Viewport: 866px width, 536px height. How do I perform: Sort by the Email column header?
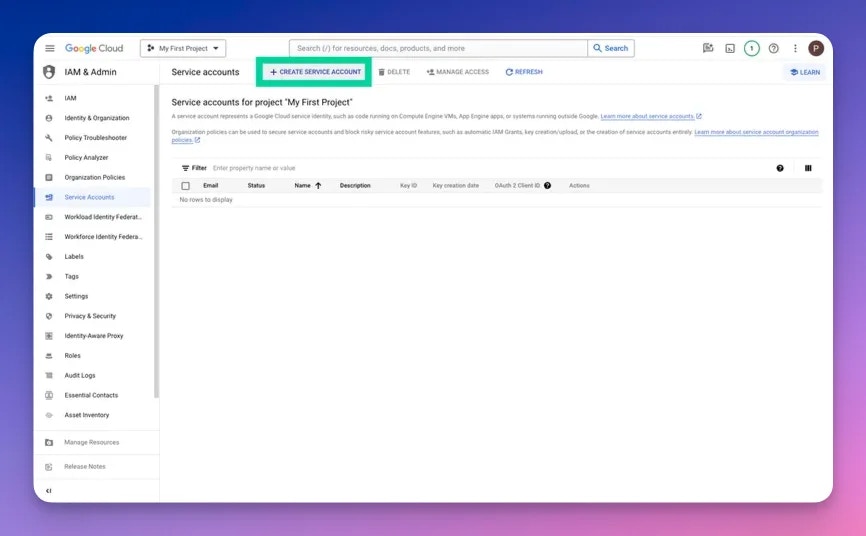pos(210,186)
